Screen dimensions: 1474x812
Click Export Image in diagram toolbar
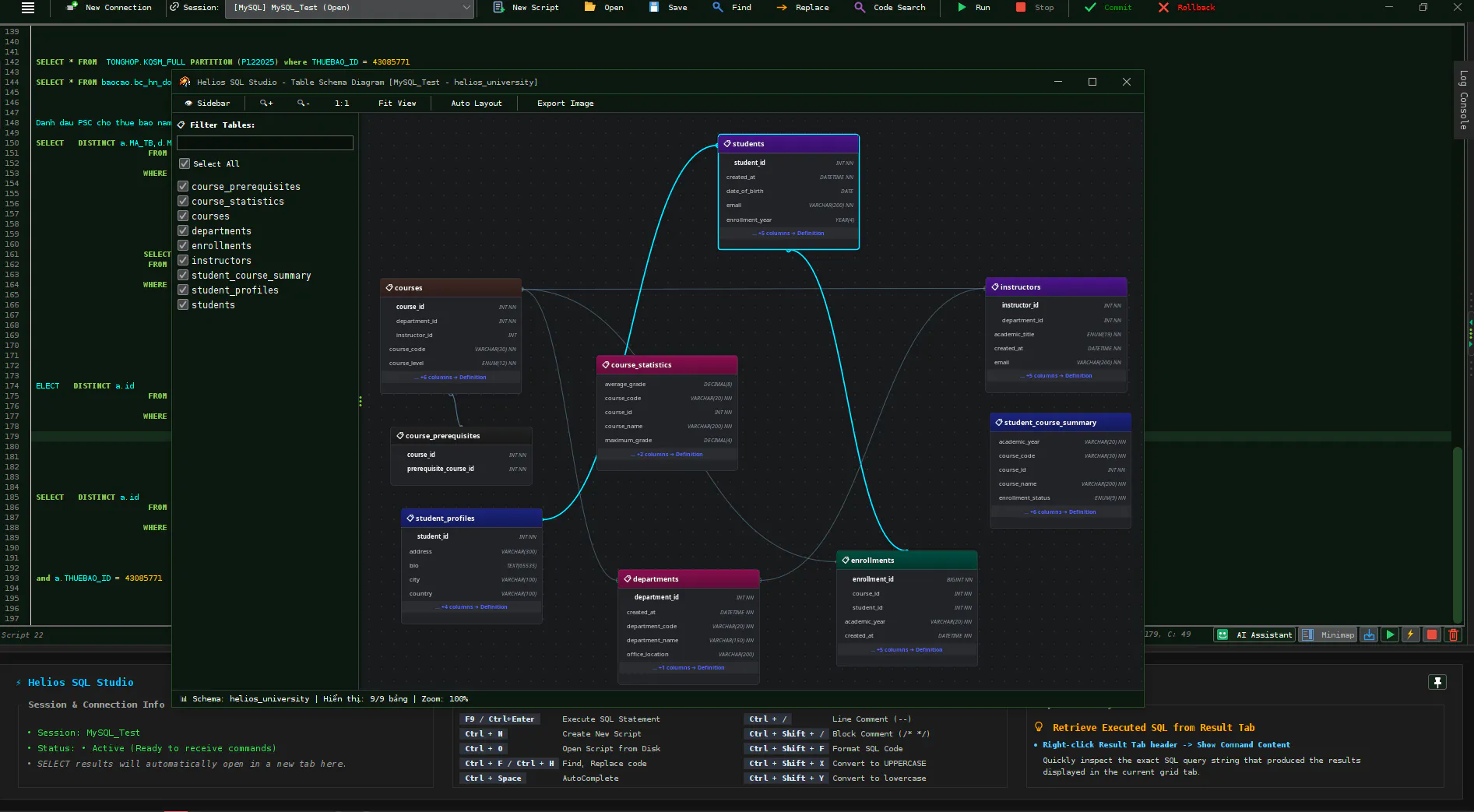(x=565, y=103)
